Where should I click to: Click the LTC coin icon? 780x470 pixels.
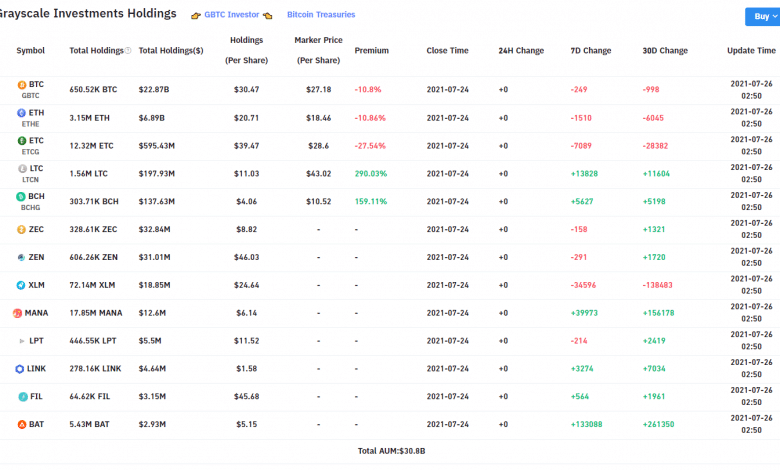point(22,169)
